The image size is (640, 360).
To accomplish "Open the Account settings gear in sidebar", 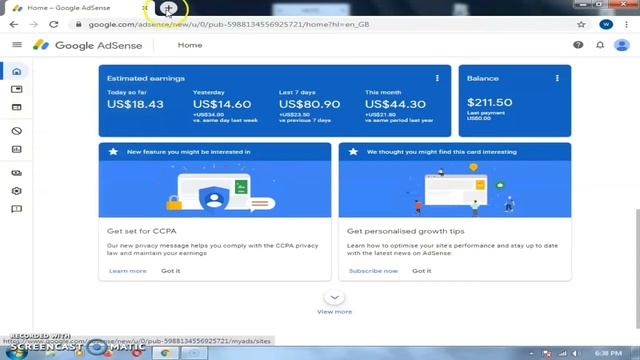I will click(16, 191).
